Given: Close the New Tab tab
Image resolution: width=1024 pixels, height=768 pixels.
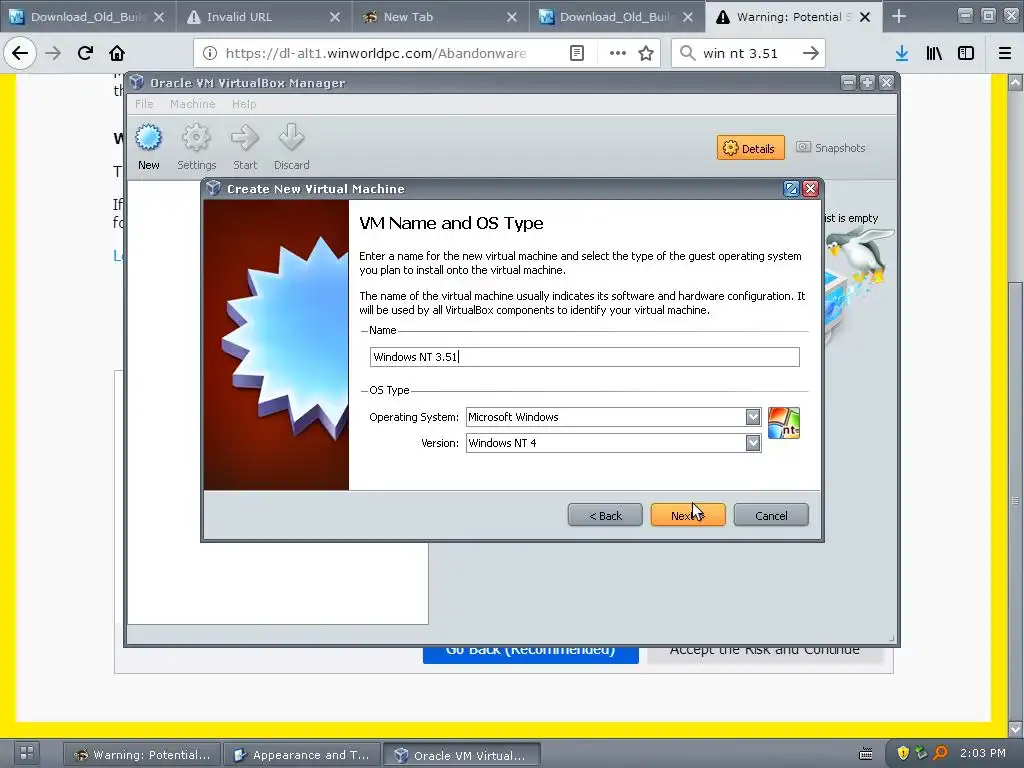Looking at the screenshot, I should pyautogui.click(x=512, y=17).
